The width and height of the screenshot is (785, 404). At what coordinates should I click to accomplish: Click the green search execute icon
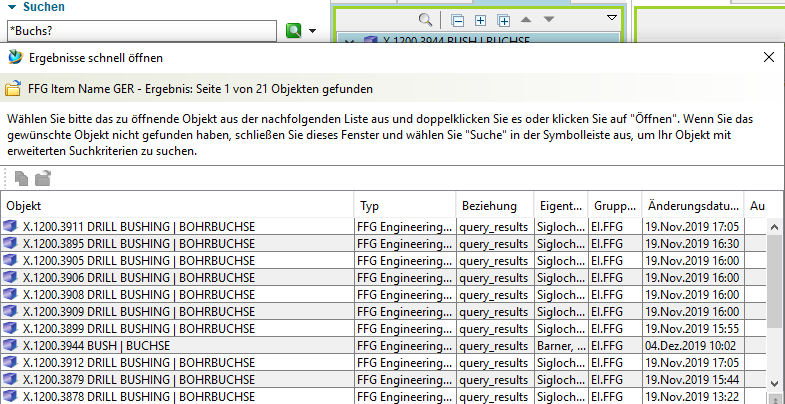point(293,31)
